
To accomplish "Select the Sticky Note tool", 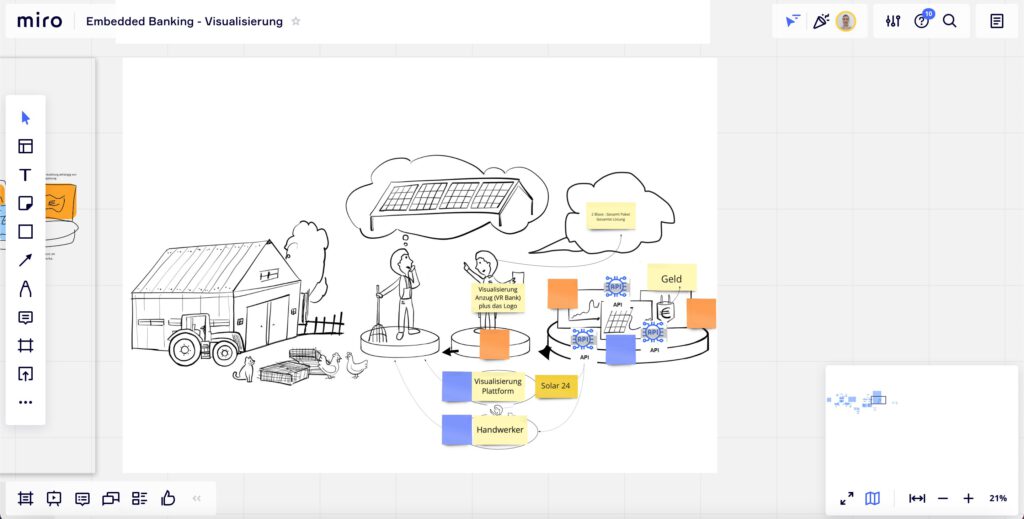I will (x=26, y=203).
